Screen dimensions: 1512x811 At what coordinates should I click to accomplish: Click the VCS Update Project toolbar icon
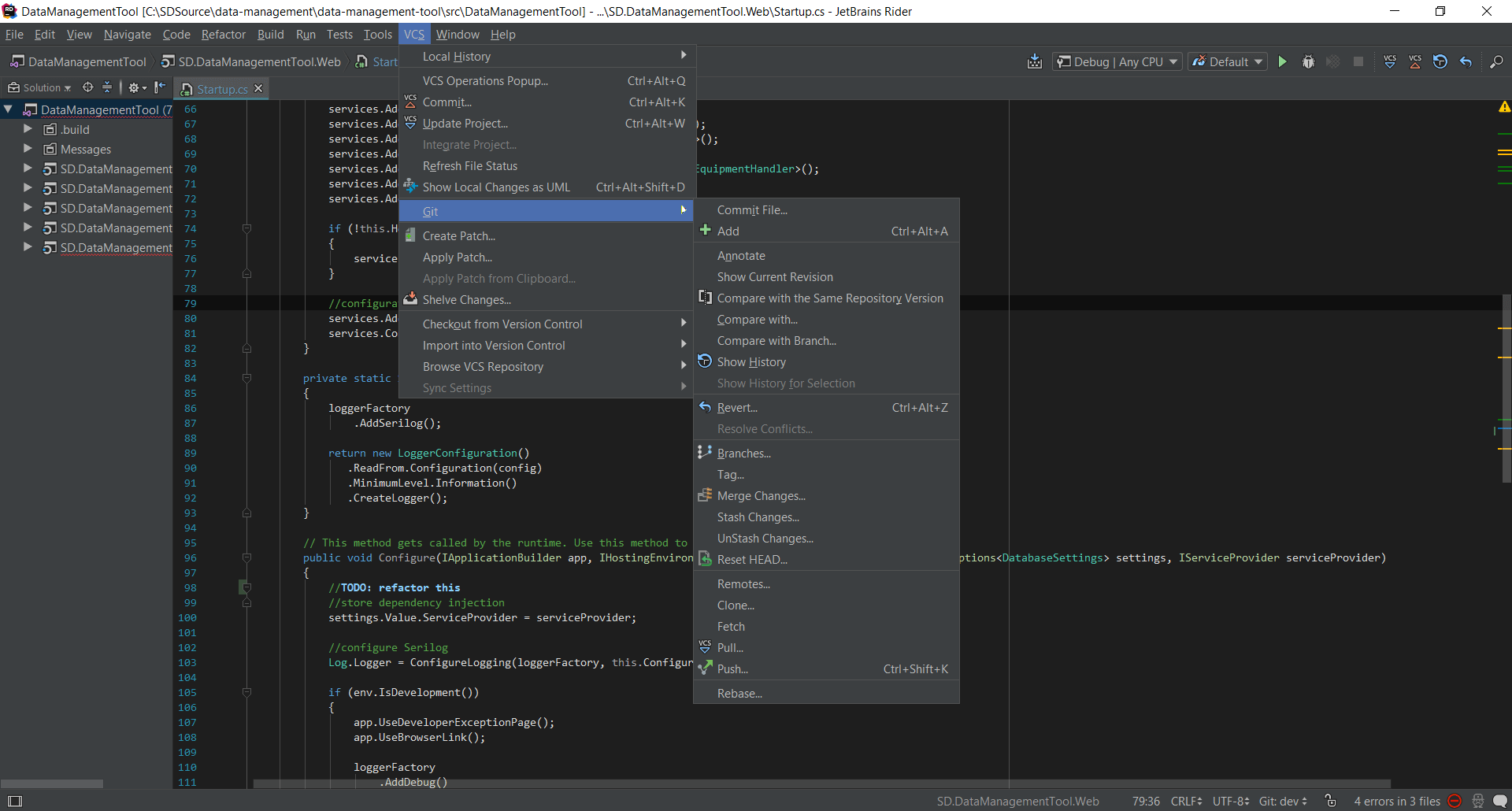click(x=1390, y=61)
